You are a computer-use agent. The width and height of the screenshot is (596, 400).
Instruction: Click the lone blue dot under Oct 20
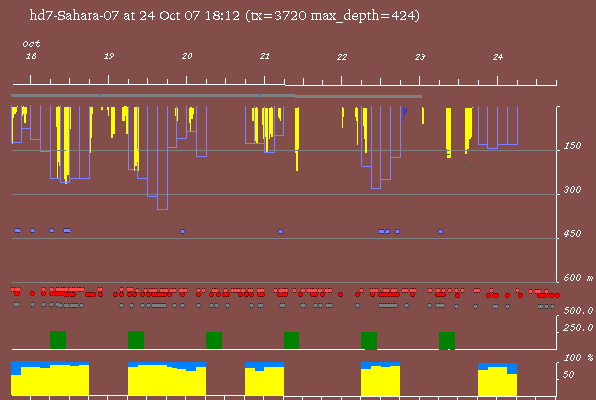[x=182, y=232]
